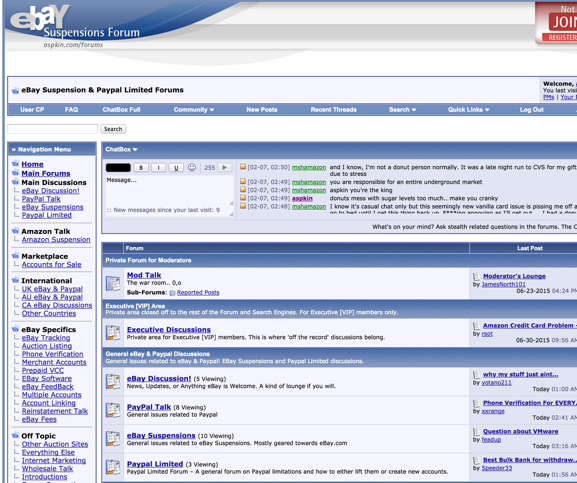This screenshot has width=577, height=483.
Task: Click the Reported Posts sub-forum icon
Action: click(172, 293)
